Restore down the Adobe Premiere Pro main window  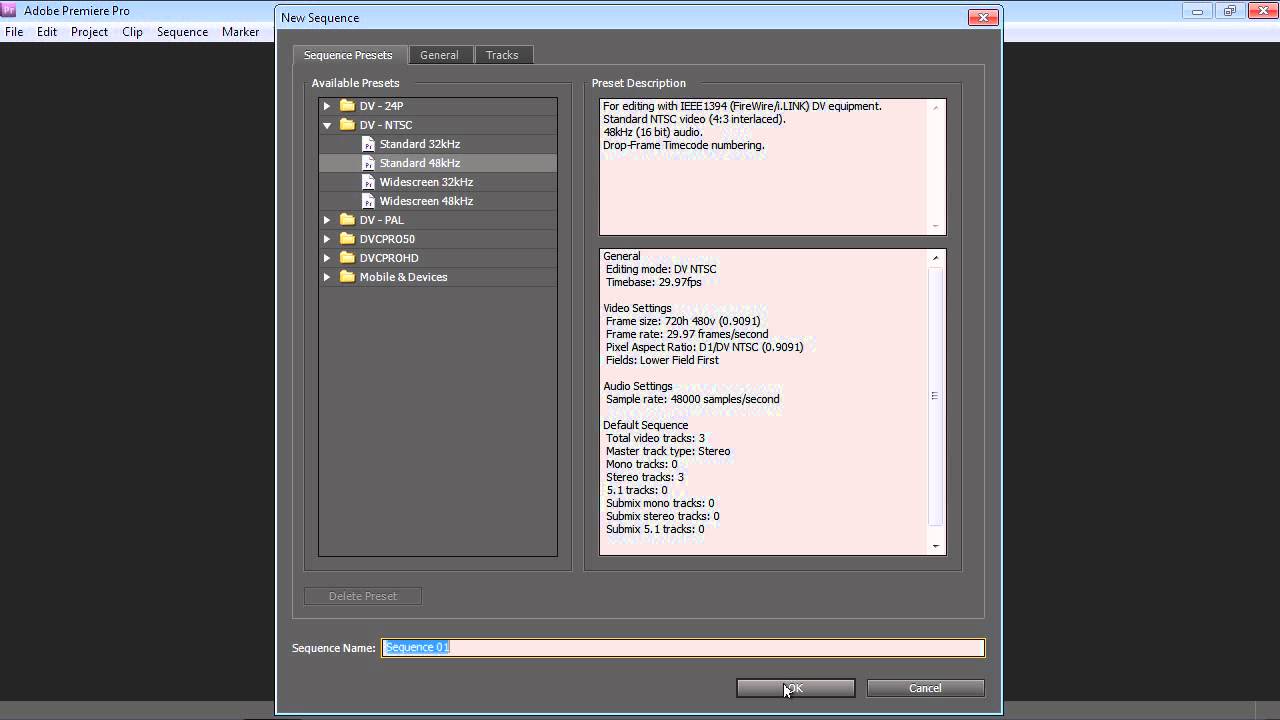(1229, 11)
